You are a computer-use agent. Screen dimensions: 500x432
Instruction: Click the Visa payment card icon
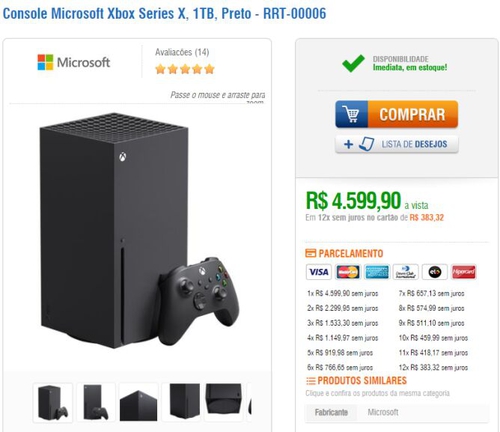point(319,272)
